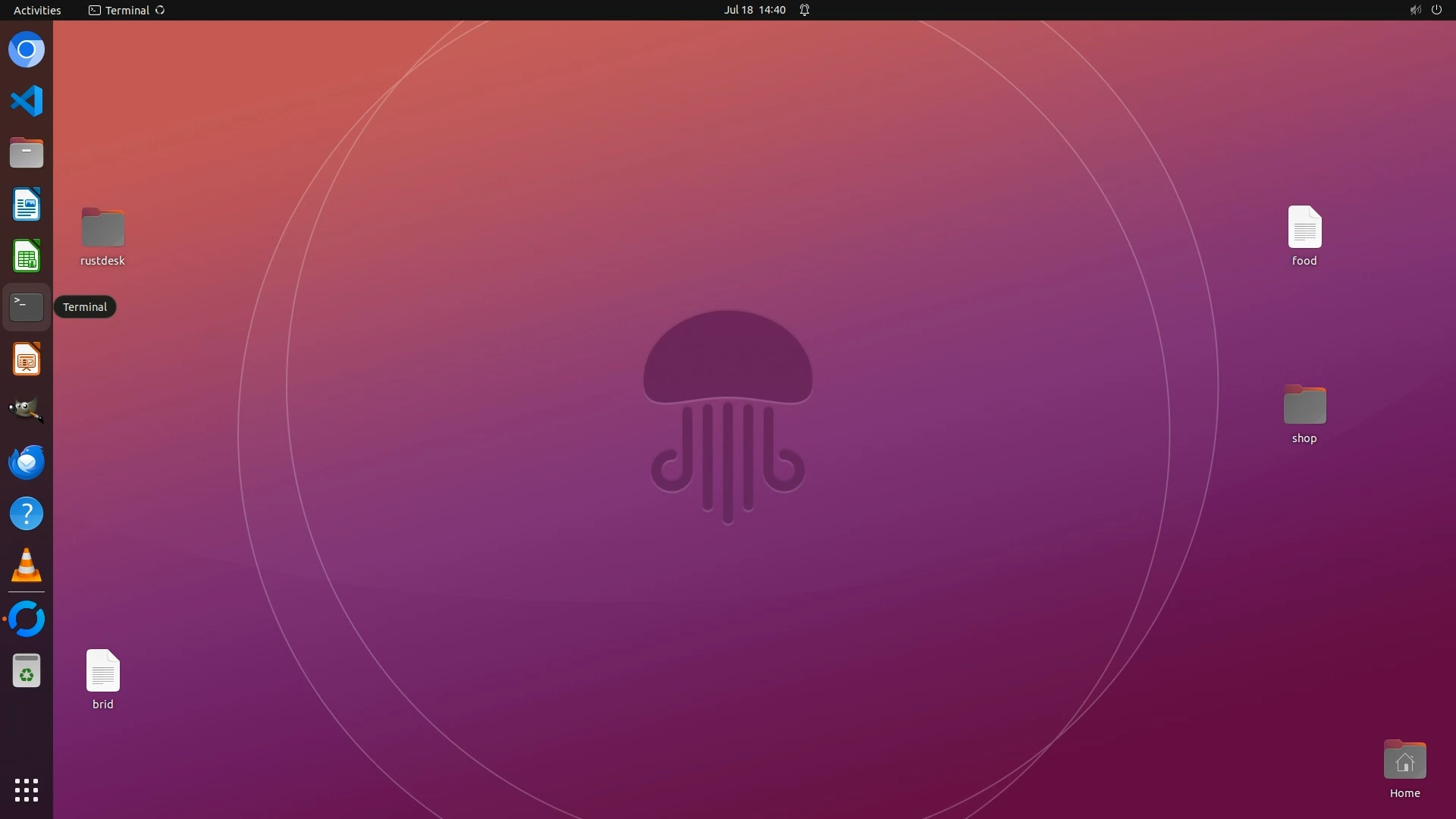Launch LibreOffice Impress from dock
Screen dimensions: 1456x819
tap(27, 359)
